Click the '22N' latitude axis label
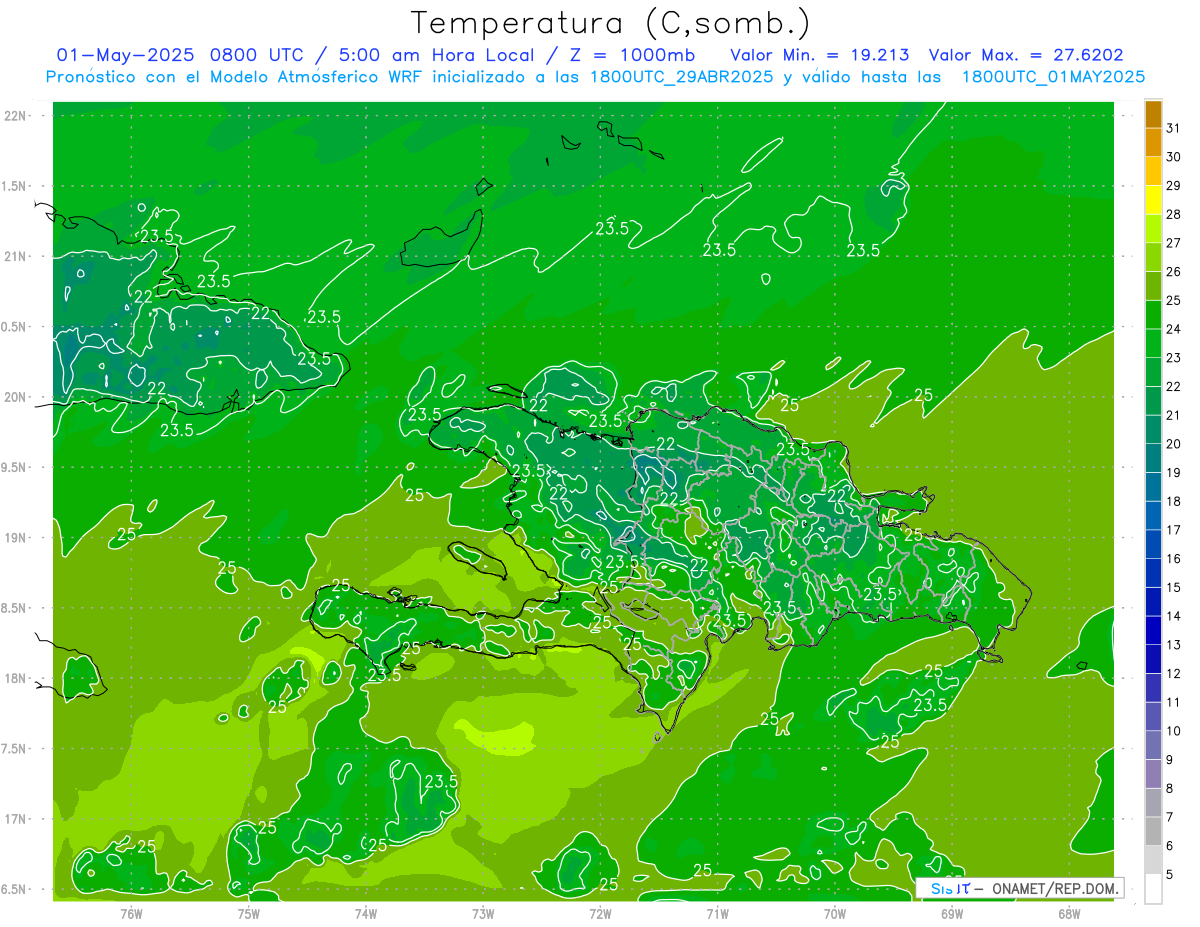 click(x=17, y=116)
